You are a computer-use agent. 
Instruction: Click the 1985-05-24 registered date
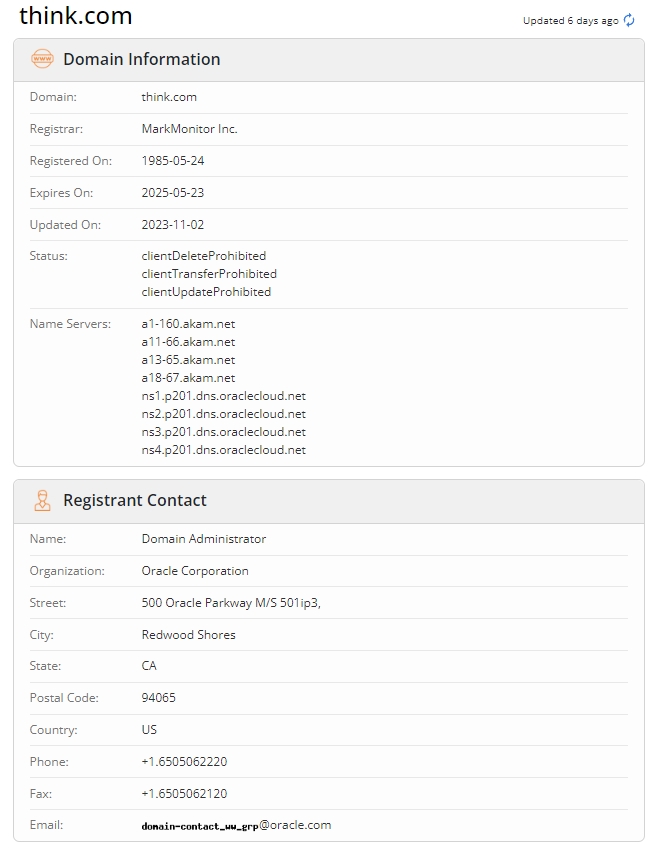[173, 161]
